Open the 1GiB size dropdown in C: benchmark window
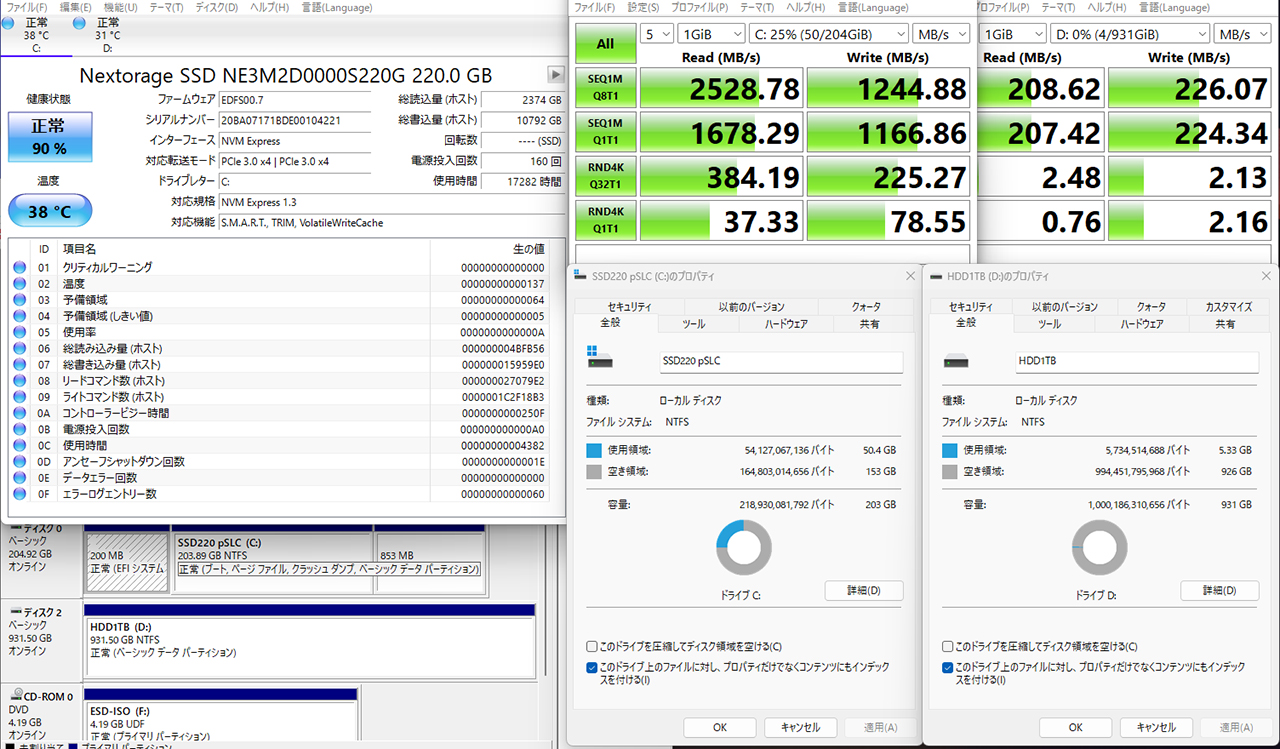Image resolution: width=1280 pixels, height=749 pixels. click(x=711, y=34)
